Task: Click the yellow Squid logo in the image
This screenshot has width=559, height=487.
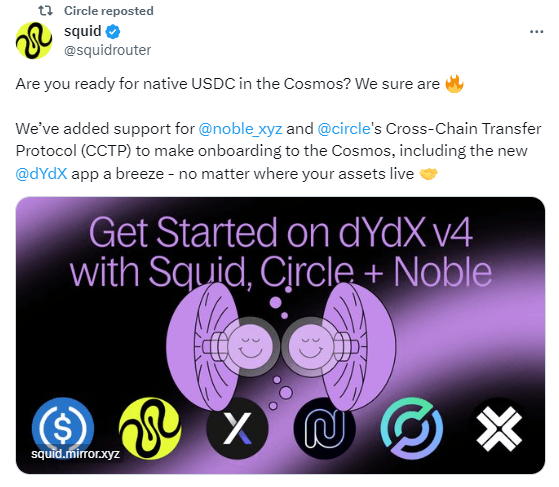Action: coord(150,428)
